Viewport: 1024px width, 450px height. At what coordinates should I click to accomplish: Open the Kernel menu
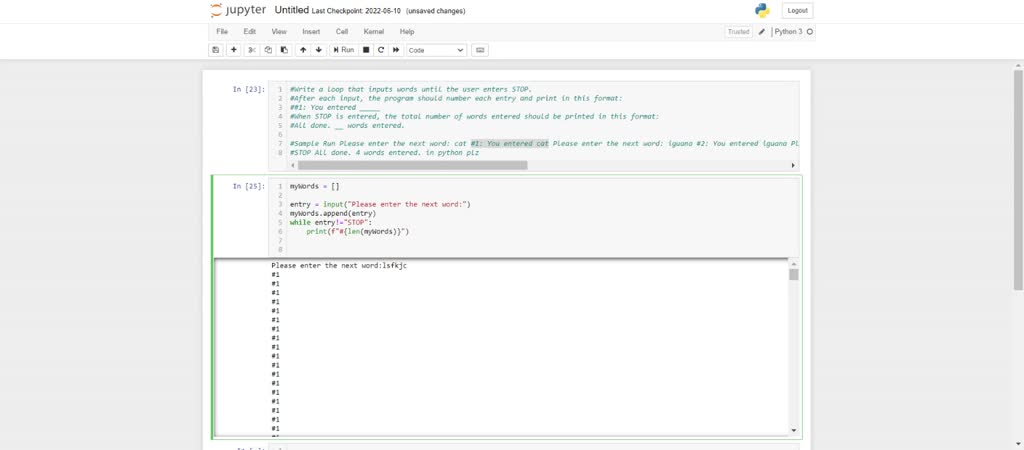click(373, 32)
